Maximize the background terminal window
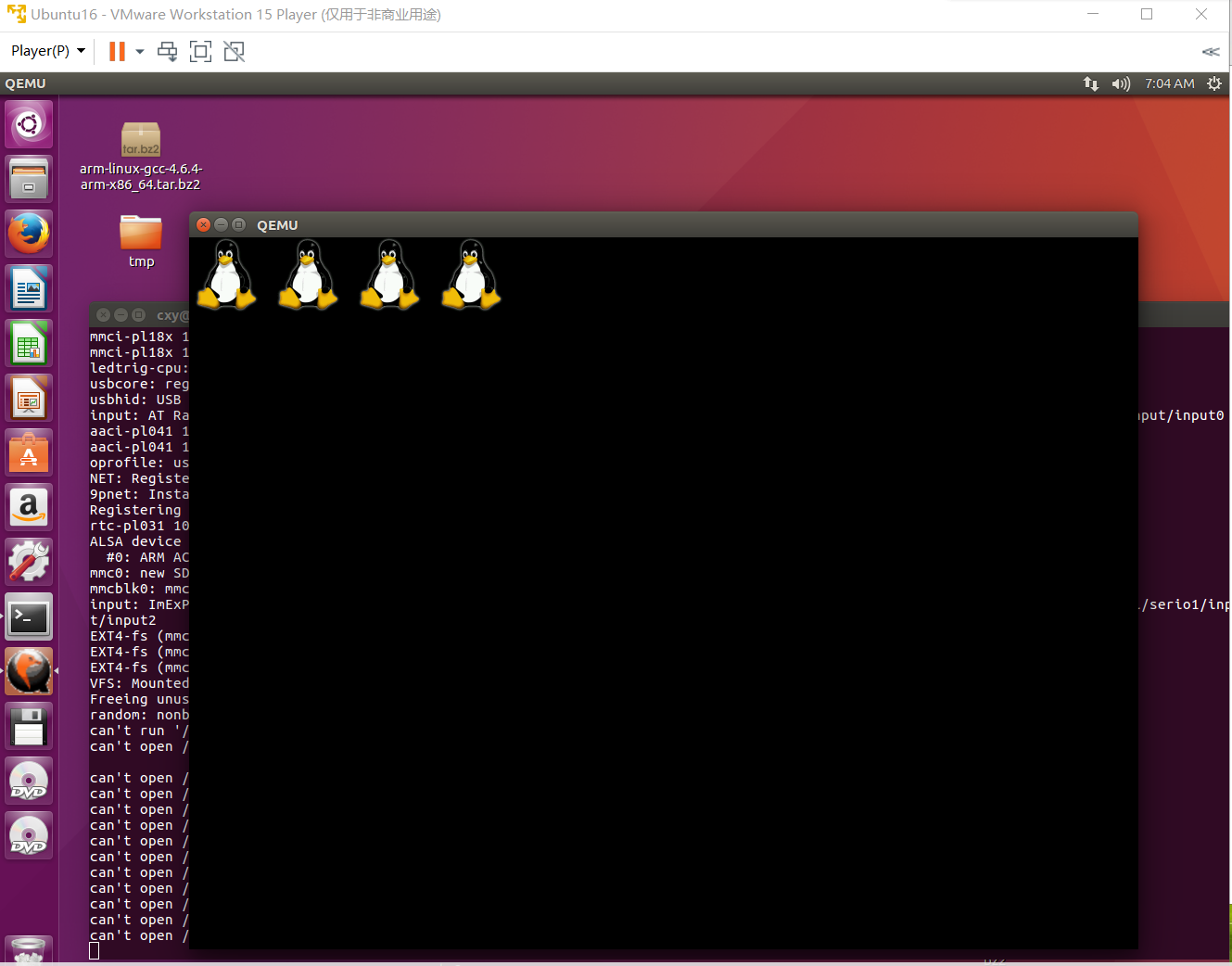Screen dimensions: 1232x966 (x=138, y=315)
